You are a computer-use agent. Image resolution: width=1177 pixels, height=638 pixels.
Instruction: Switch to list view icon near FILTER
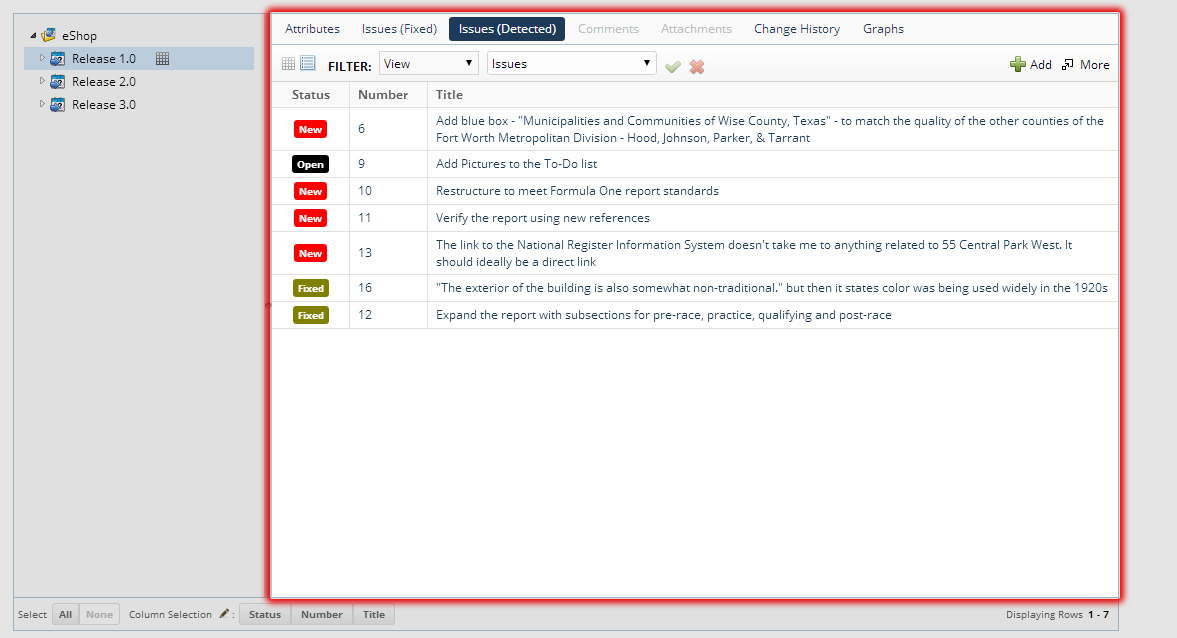[x=308, y=63]
